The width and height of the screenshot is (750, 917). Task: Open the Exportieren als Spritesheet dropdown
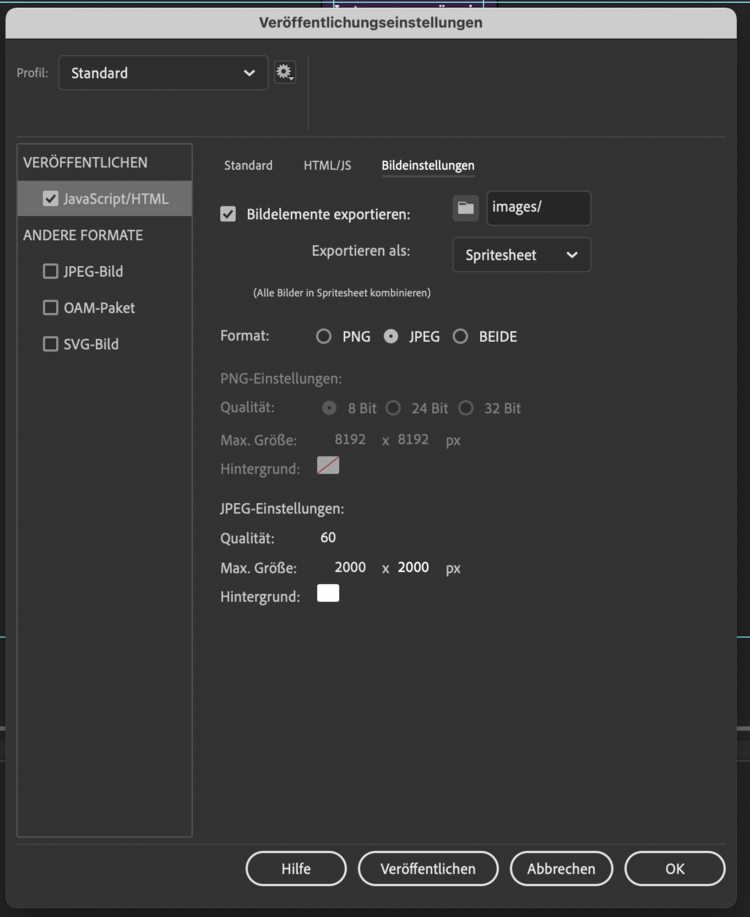click(x=521, y=255)
